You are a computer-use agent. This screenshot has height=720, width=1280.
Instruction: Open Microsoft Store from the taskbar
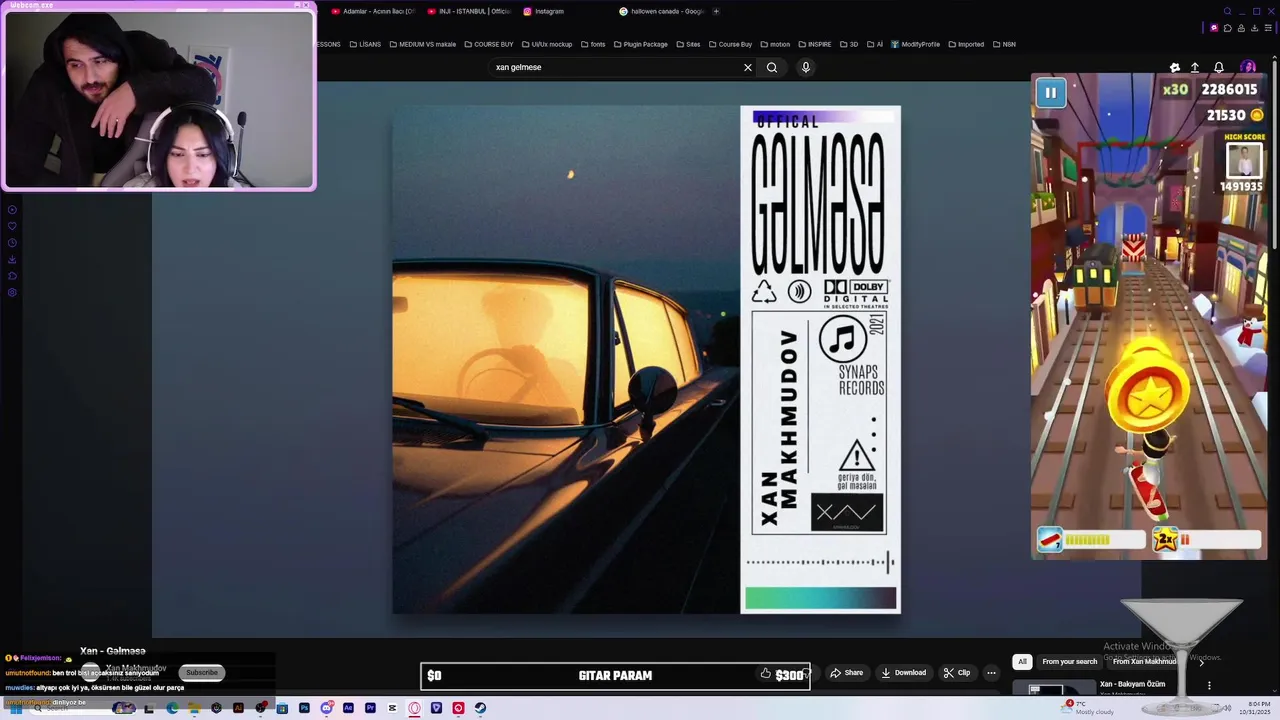click(x=282, y=708)
